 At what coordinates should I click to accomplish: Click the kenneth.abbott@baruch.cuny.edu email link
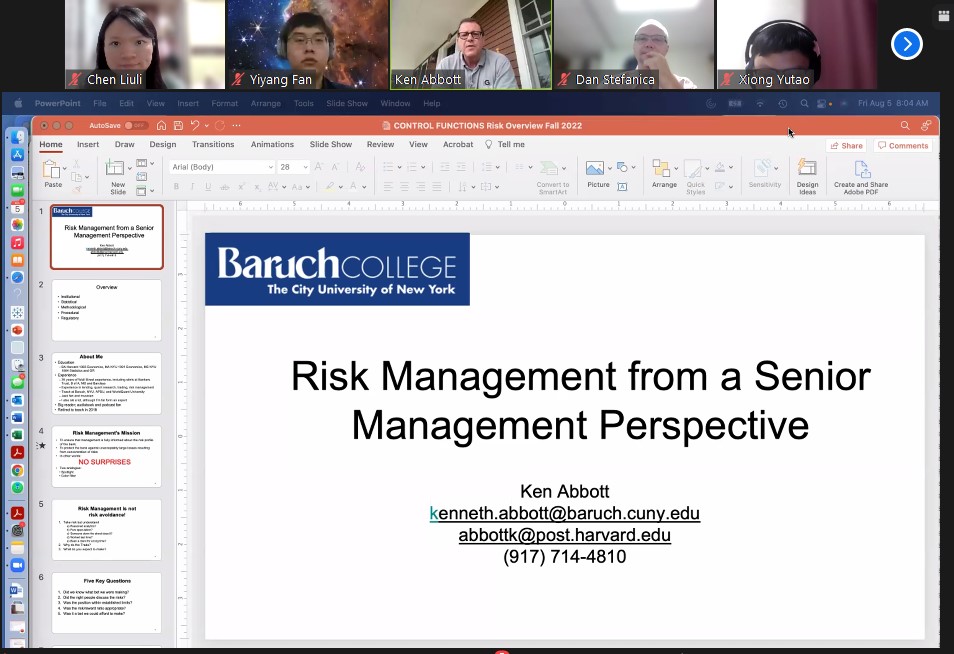click(565, 513)
